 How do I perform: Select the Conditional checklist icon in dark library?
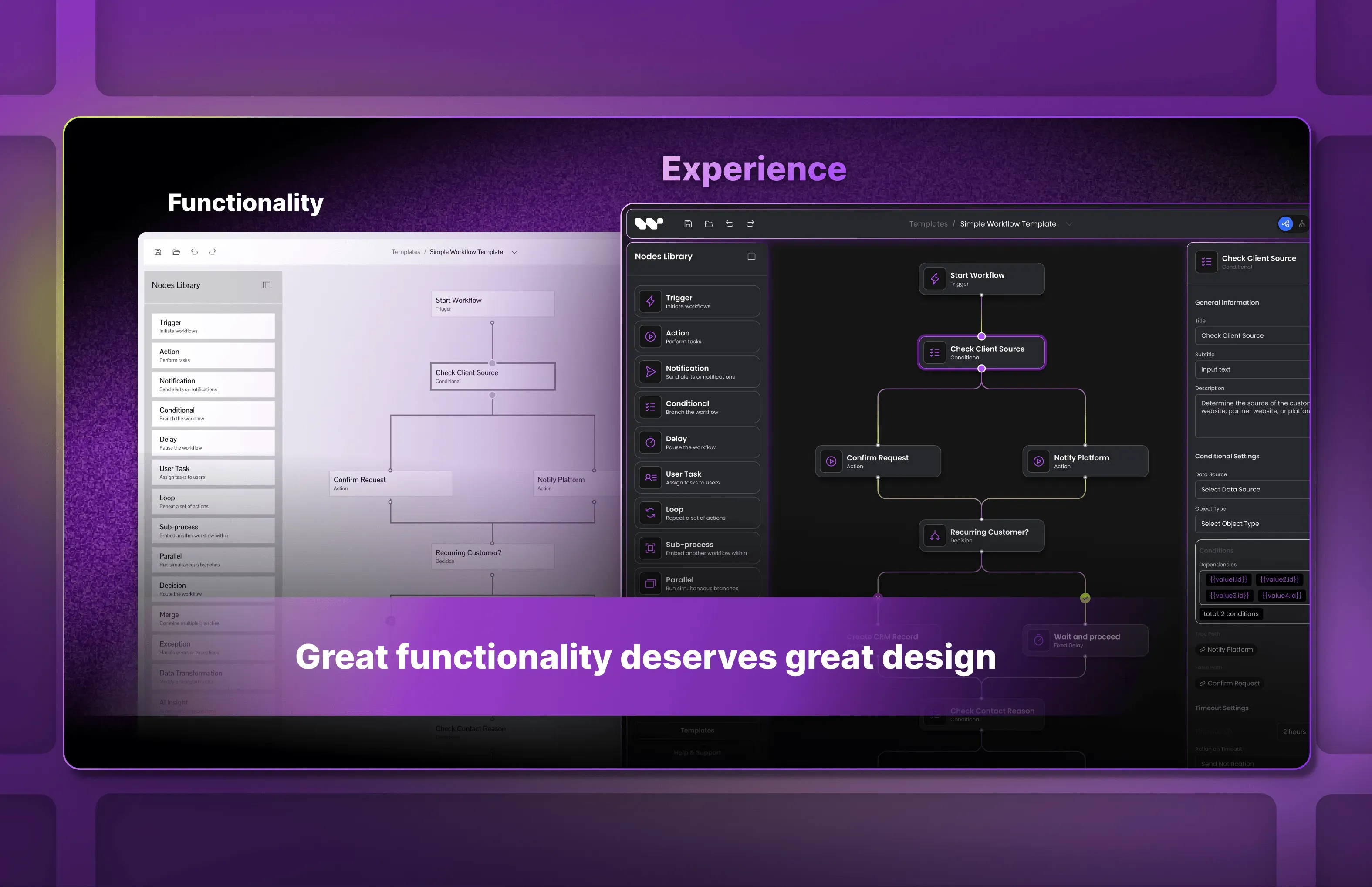tap(651, 407)
